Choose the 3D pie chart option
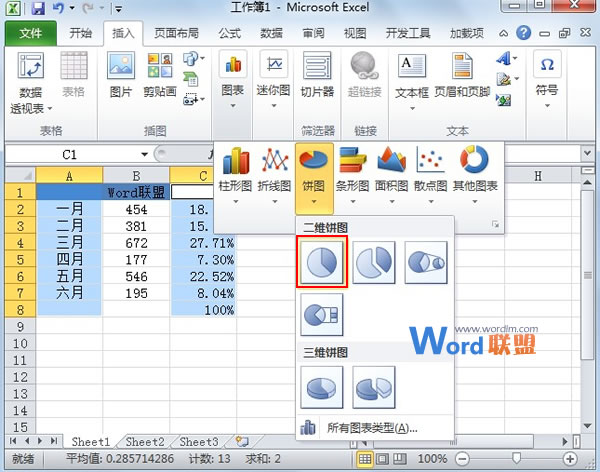Viewport: 600px width, 472px height. tap(322, 385)
